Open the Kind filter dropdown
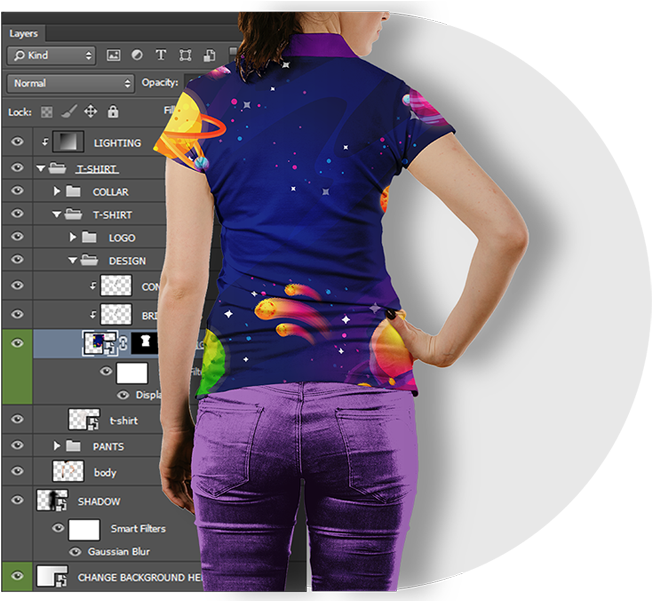 pyautogui.click(x=52, y=55)
